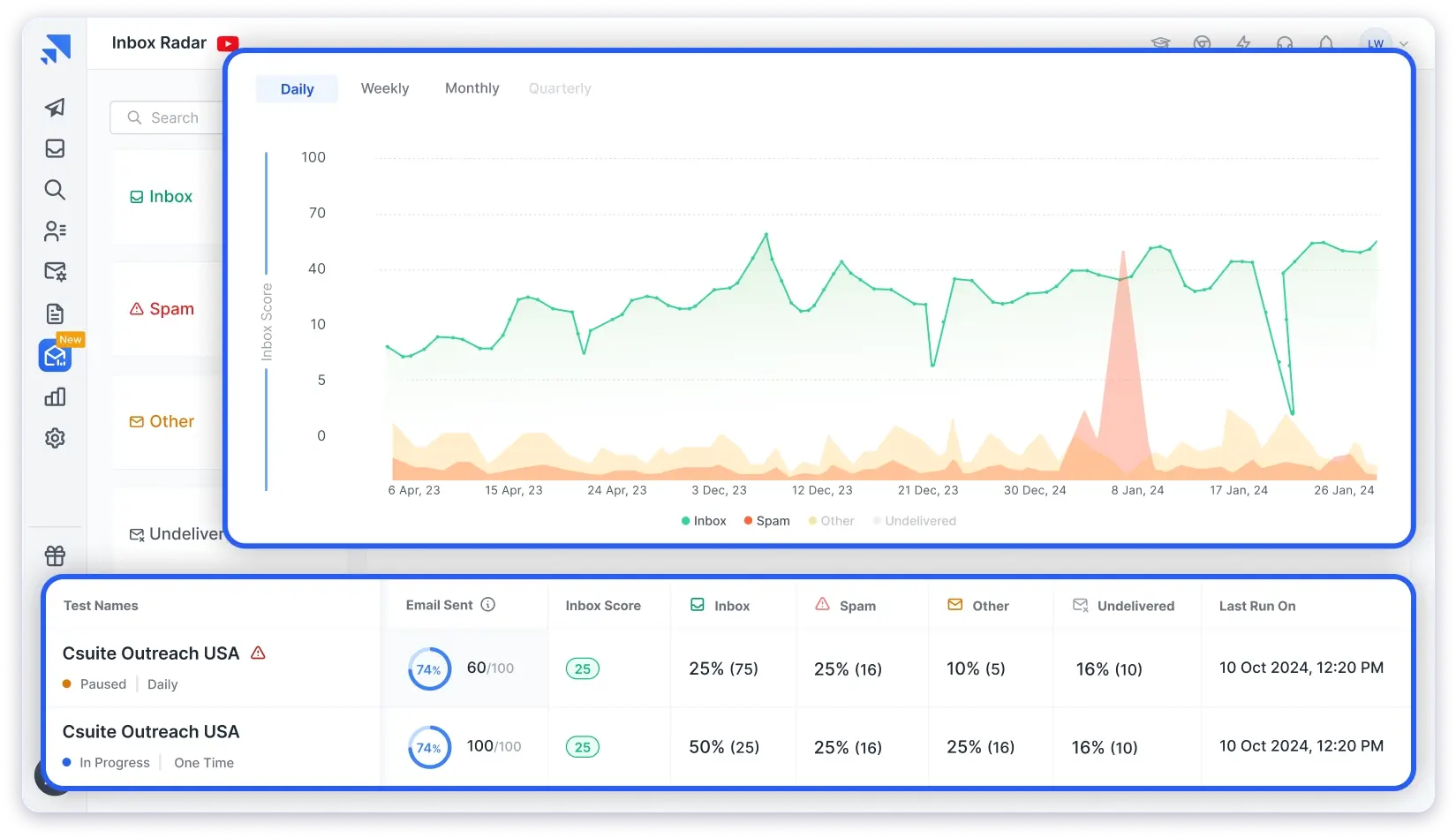The image size is (1456, 838).
Task: Open the bar chart analytics icon
Action: click(x=55, y=396)
